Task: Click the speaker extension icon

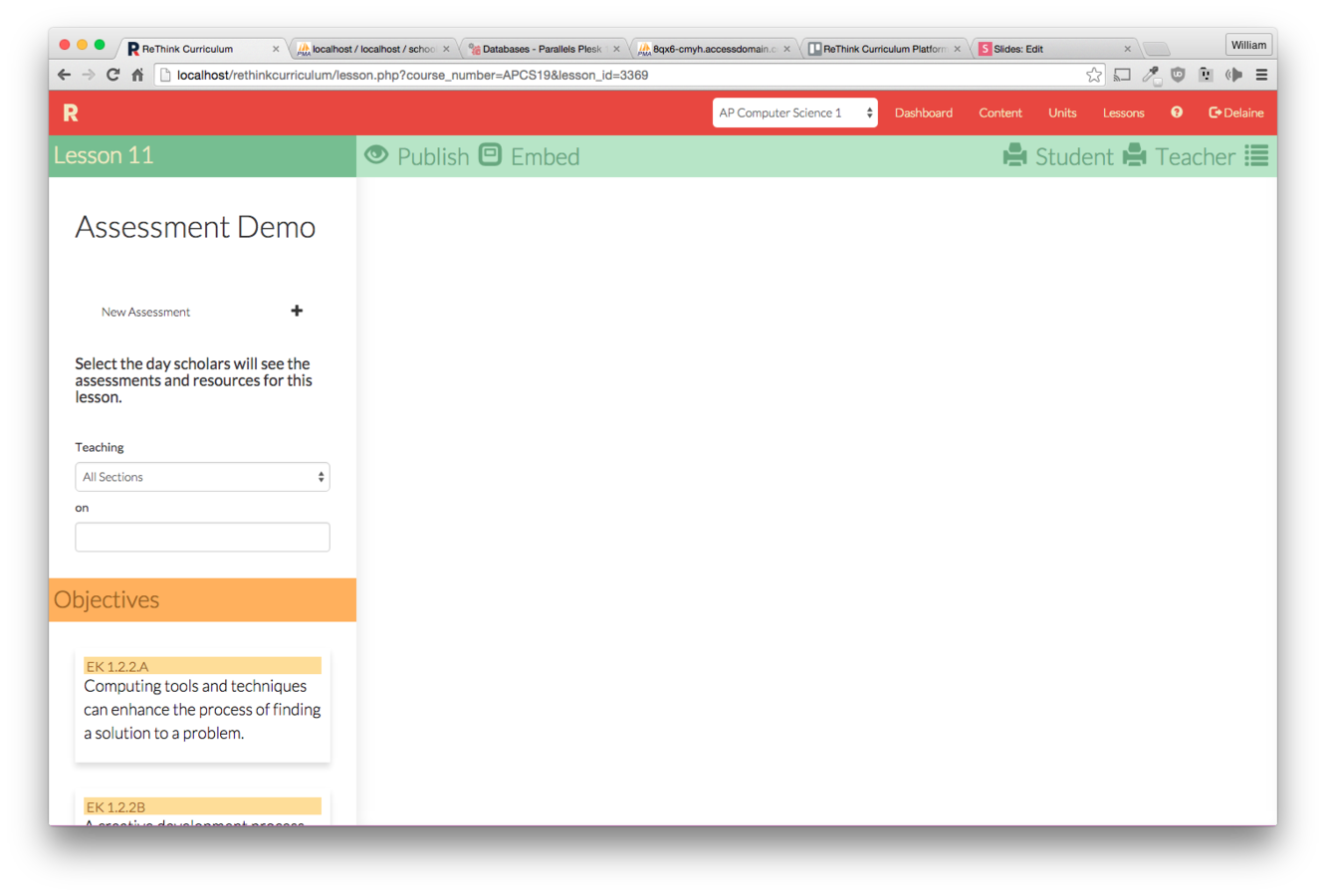Action: 1233,75
